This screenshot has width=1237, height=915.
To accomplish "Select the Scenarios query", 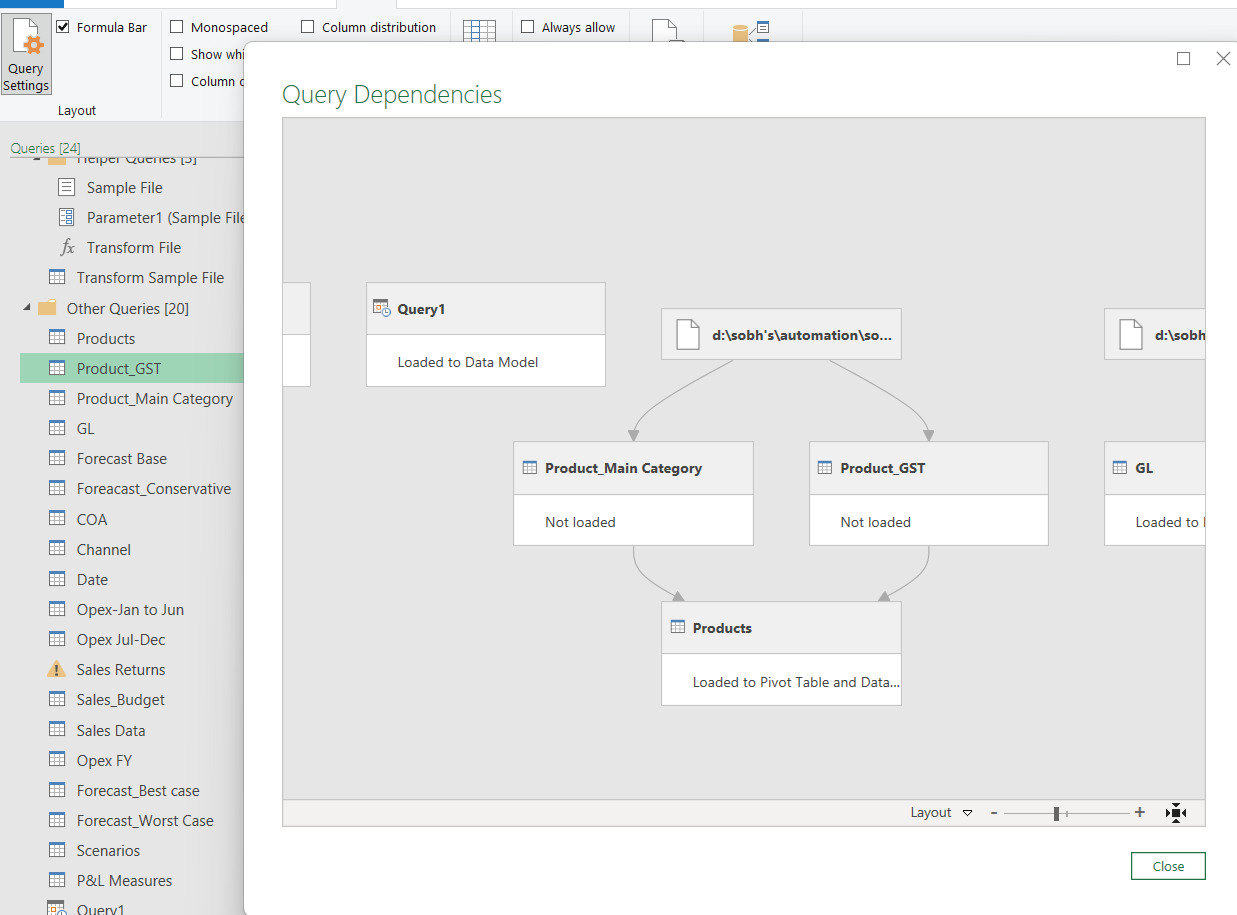I will tap(108, 850).
